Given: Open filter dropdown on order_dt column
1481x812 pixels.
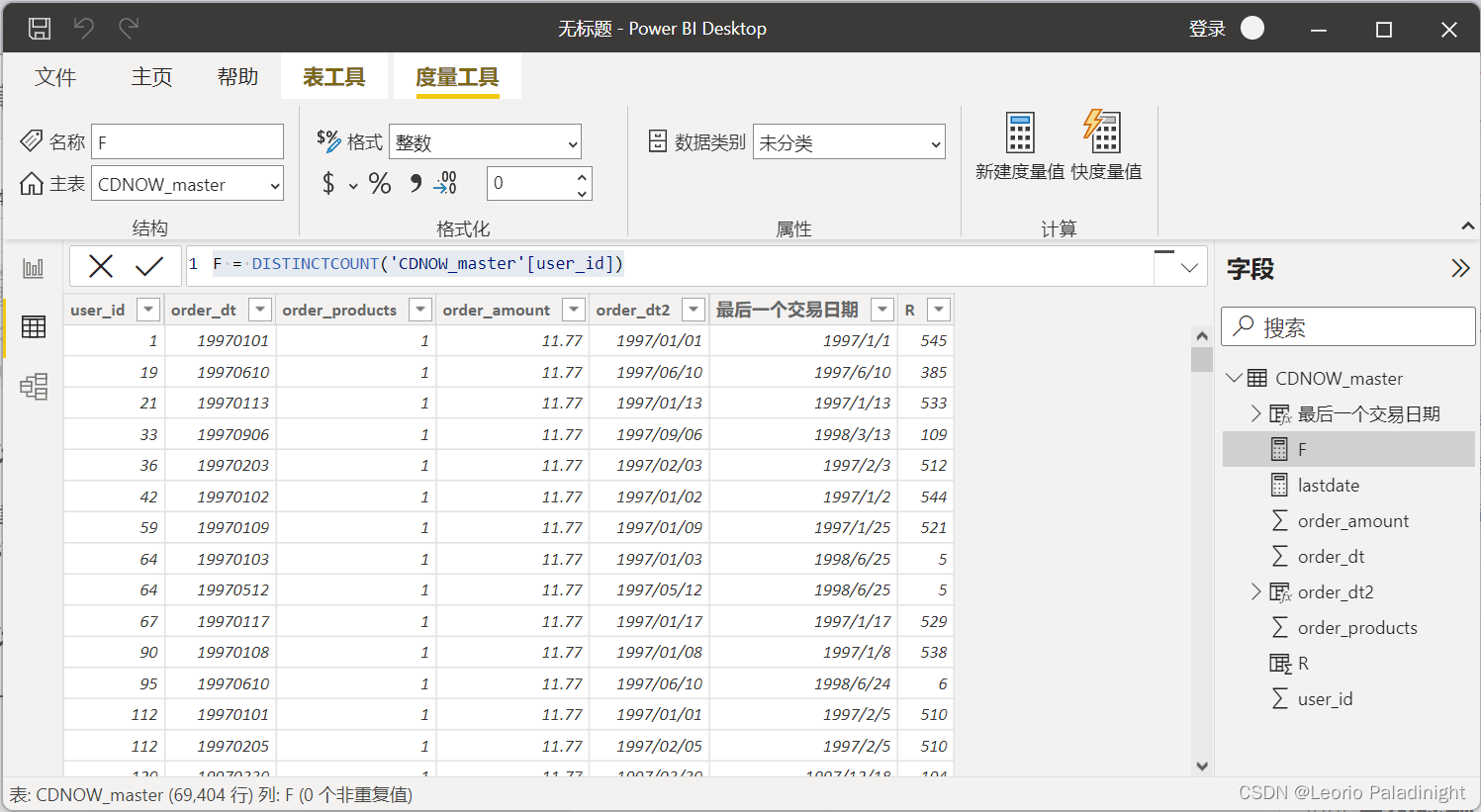Looking at the screenshot, I should pos(260,310).
